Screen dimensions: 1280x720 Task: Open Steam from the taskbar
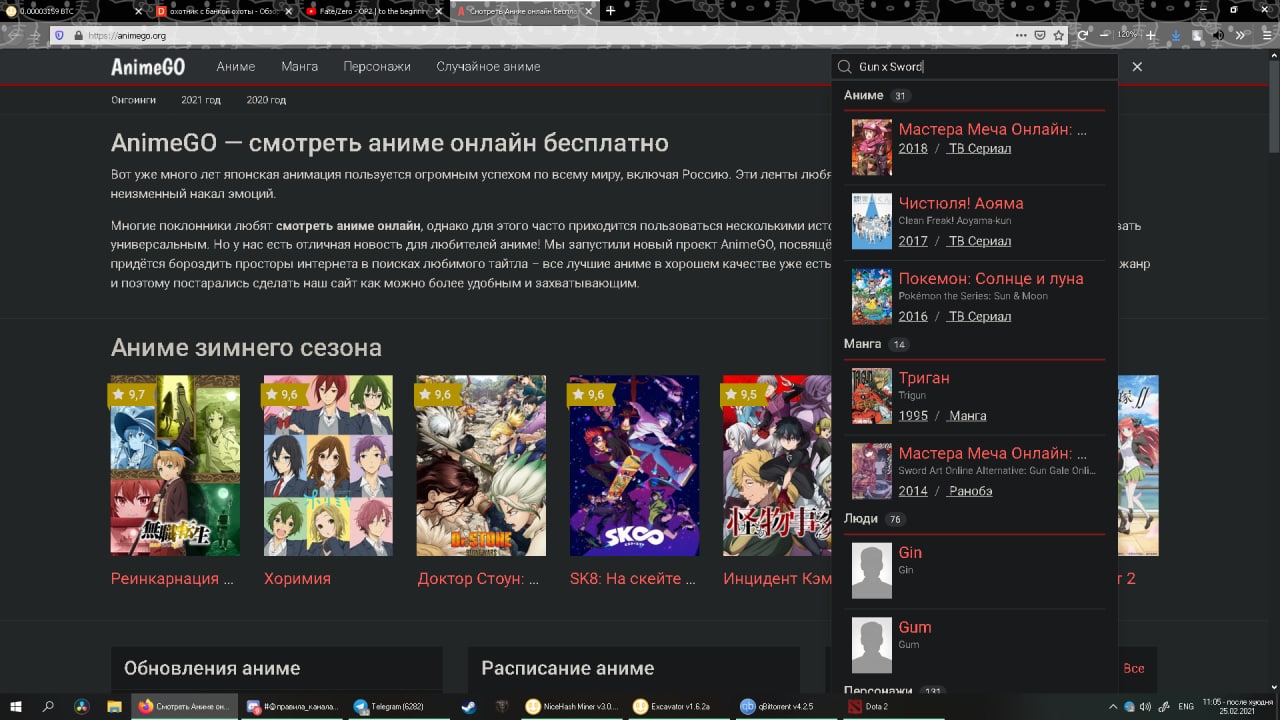coord(468,706)
